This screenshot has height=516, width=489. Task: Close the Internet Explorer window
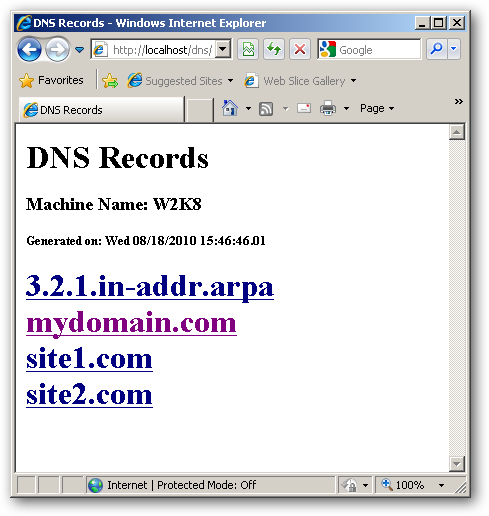(456, 23)
